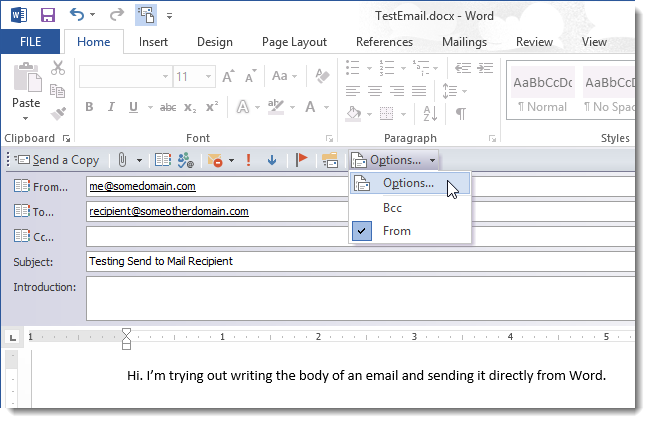
Task: Click the Check Names icon in the mail toolbar
Action: coord(186,160)
